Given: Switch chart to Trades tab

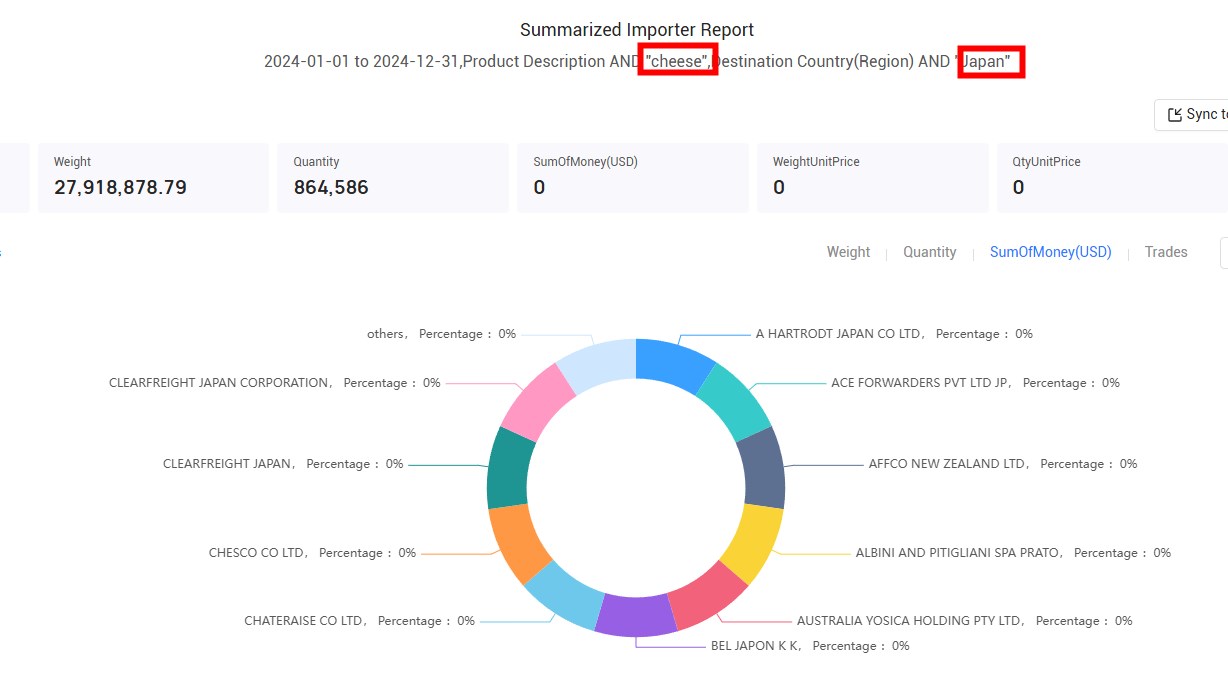Looking at the screenshot, I should pyautogui.click(x=1166, y=252).
